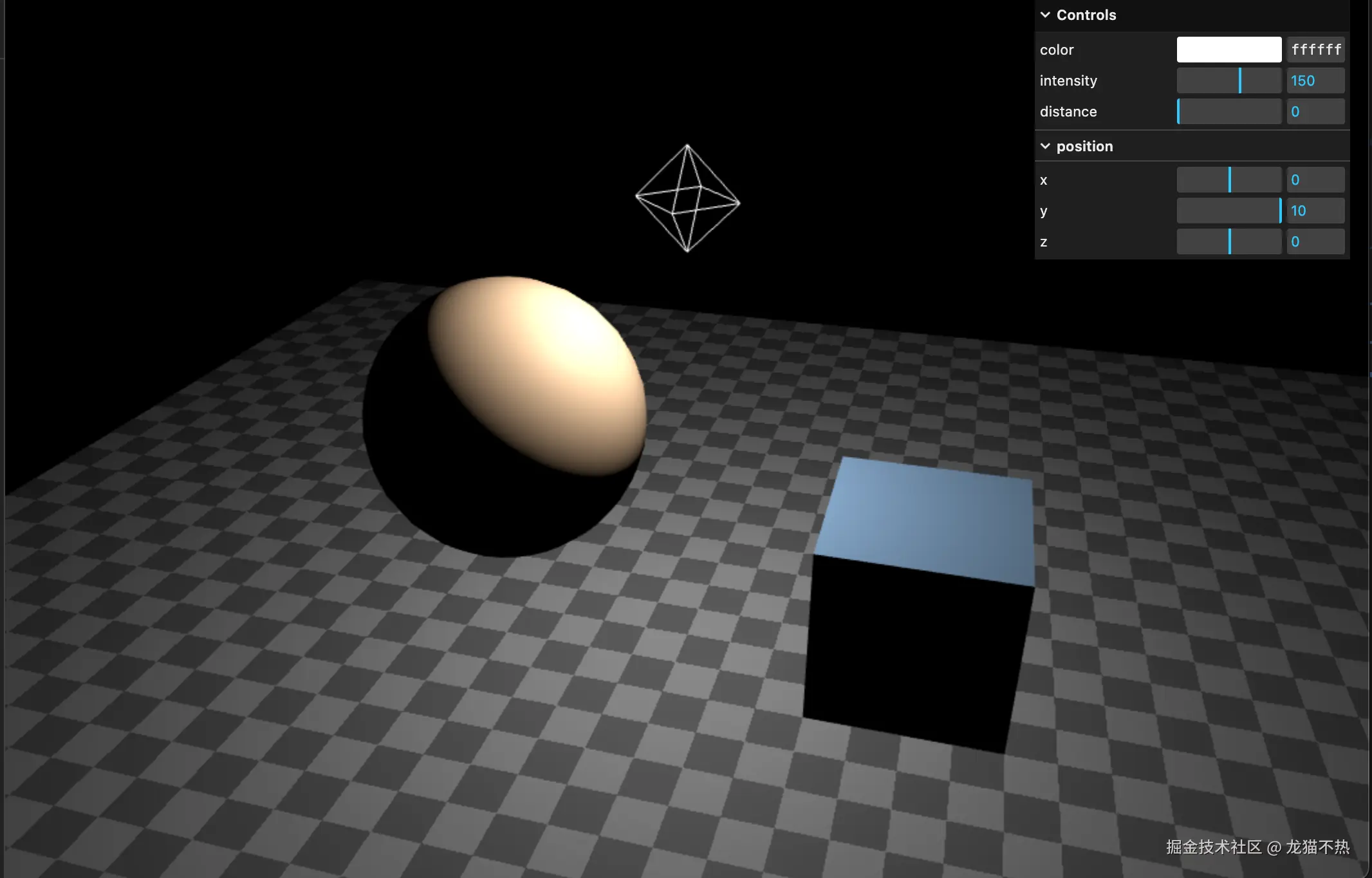The height and width of the screenshot is (878, 1372).
Task: Click the distance slider track
Action: point(1228,111)
